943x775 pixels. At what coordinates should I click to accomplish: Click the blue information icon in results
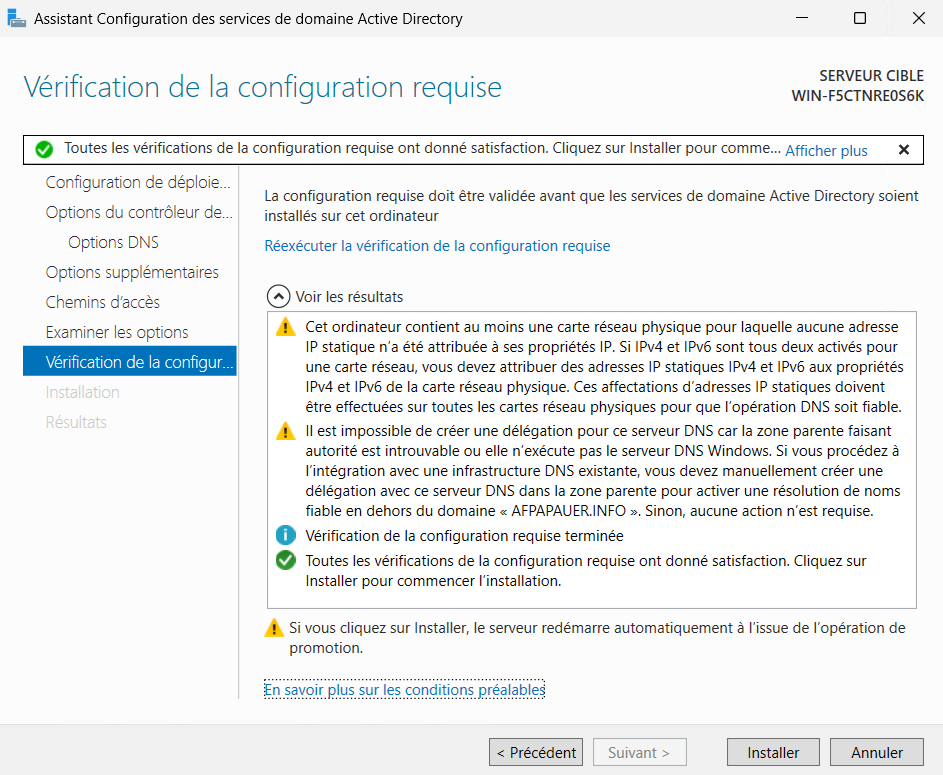(286, 536)
